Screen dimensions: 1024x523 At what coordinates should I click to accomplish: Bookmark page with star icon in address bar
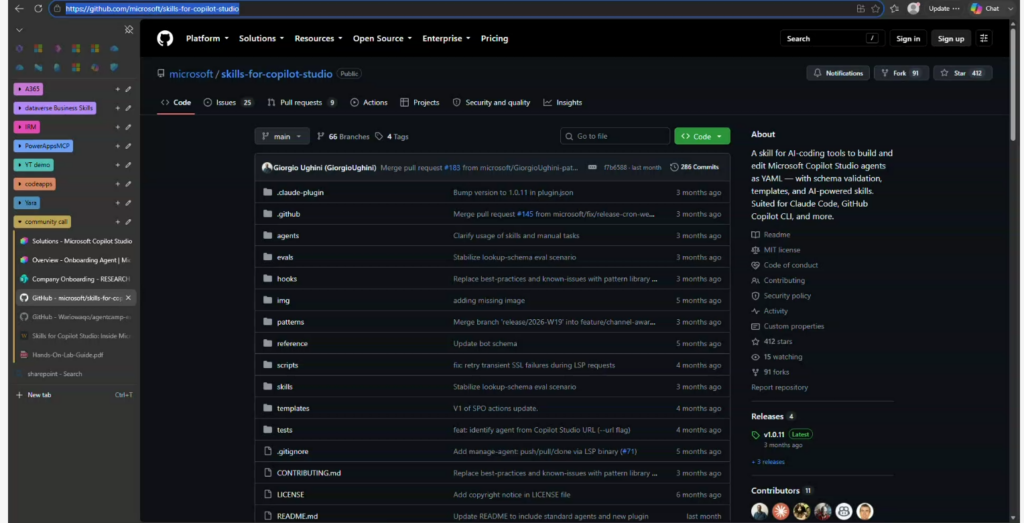coord(875,8)
